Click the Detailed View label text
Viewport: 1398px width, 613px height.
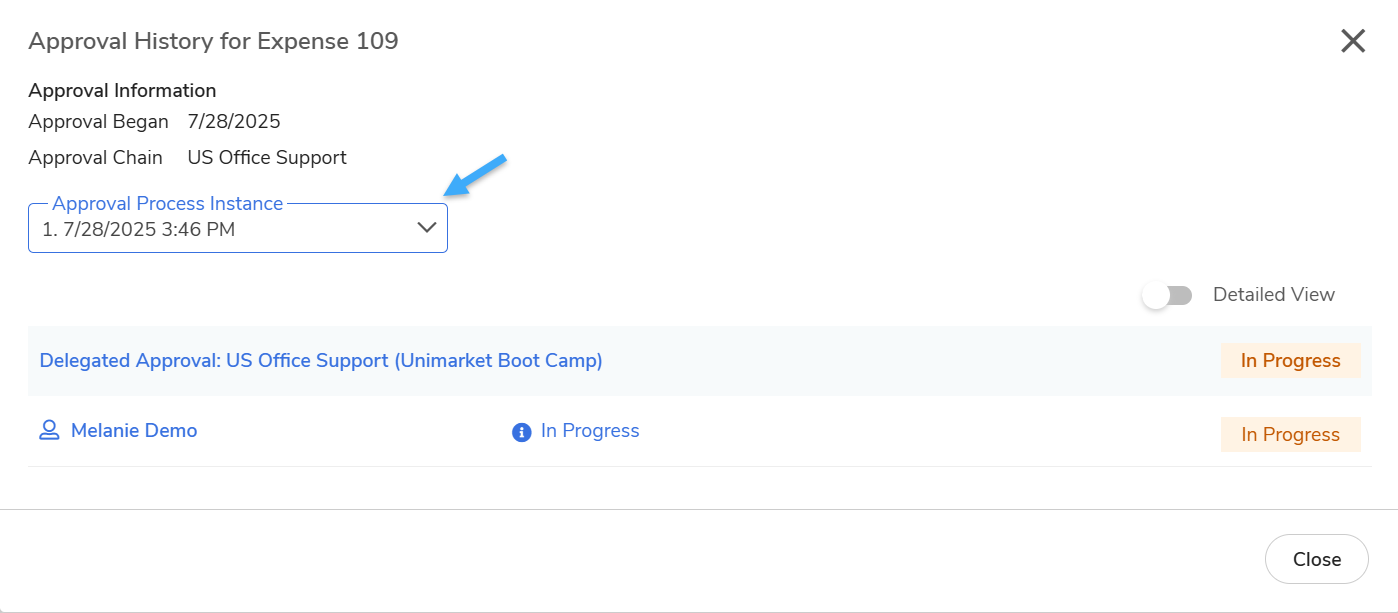[x=1273, y=295]
